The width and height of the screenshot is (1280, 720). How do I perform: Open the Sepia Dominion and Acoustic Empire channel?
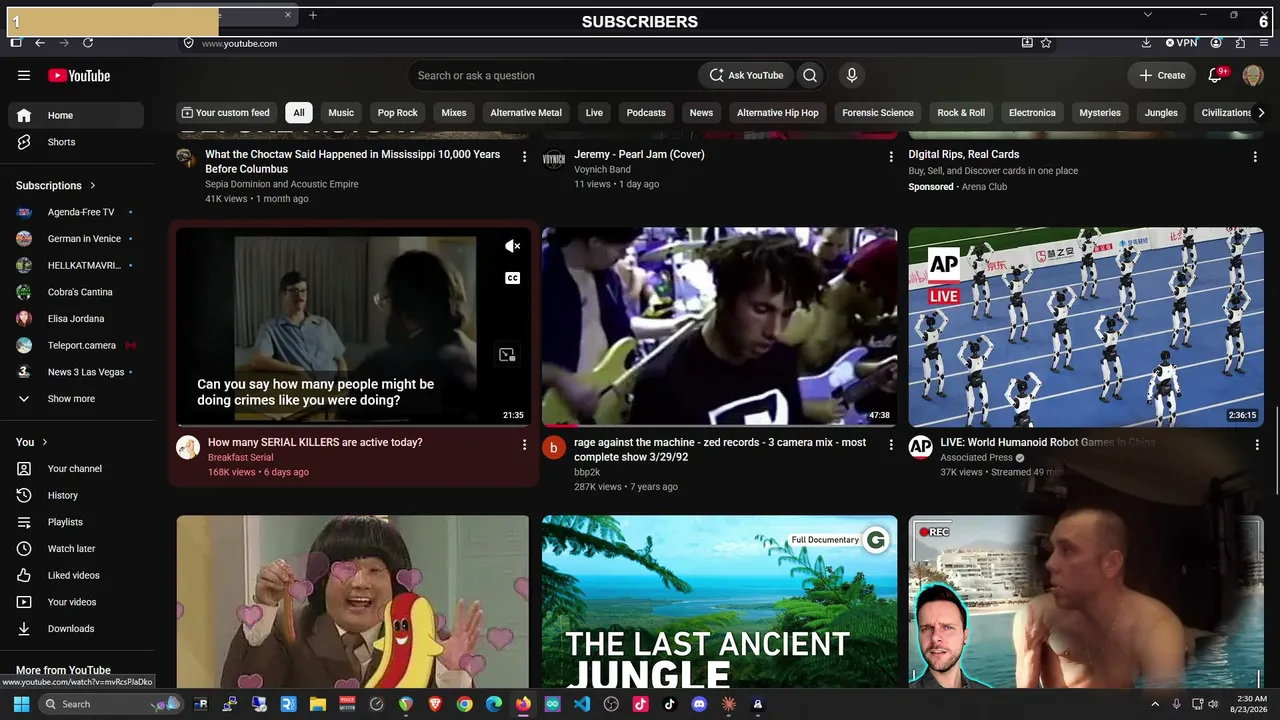click(282, 184)
